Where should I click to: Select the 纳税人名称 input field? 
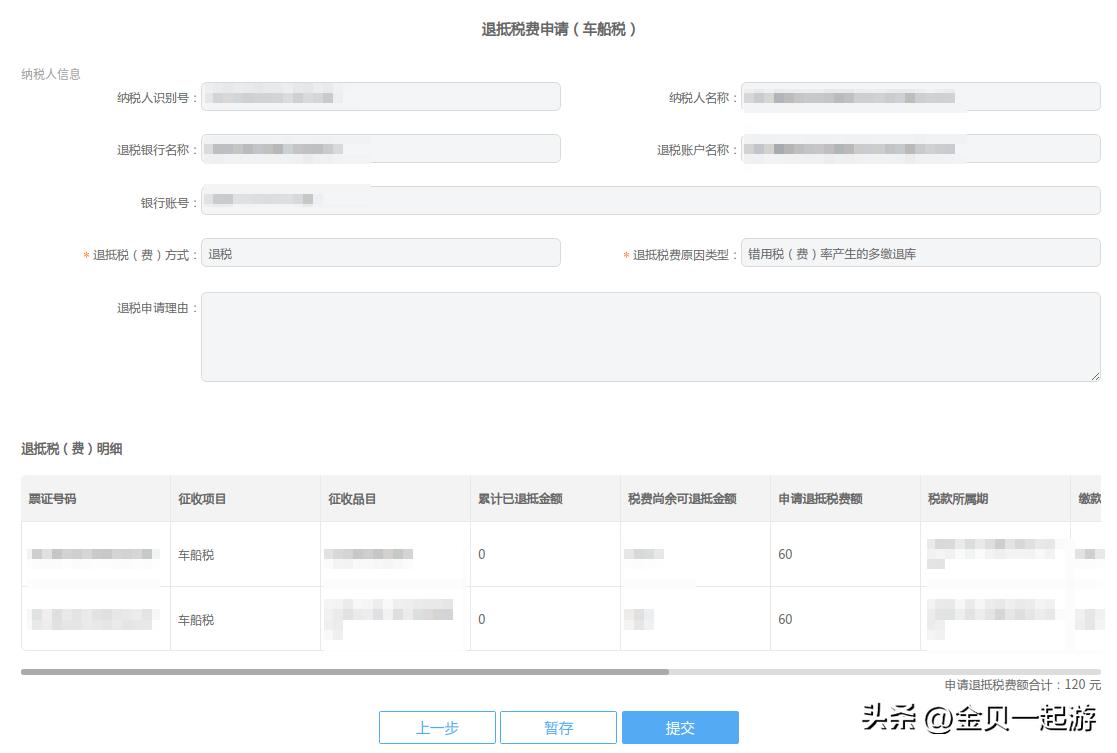920,96
